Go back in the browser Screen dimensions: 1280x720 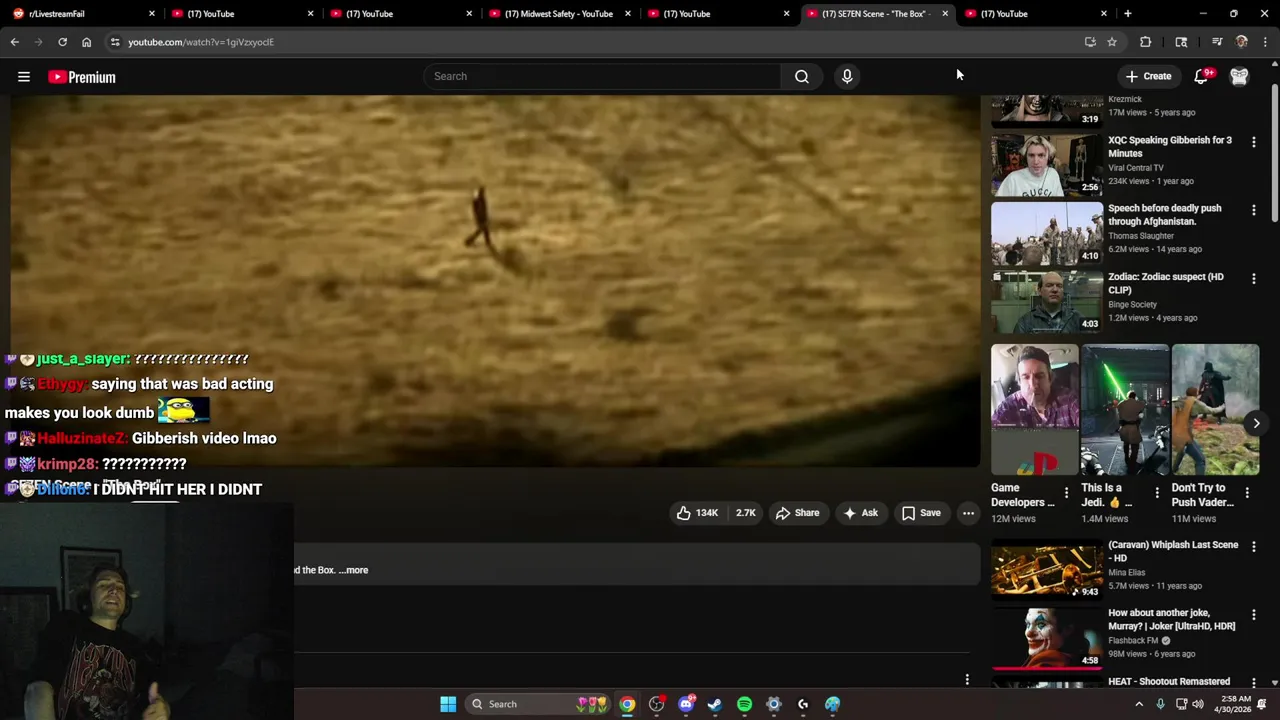[x=14, y=42]
